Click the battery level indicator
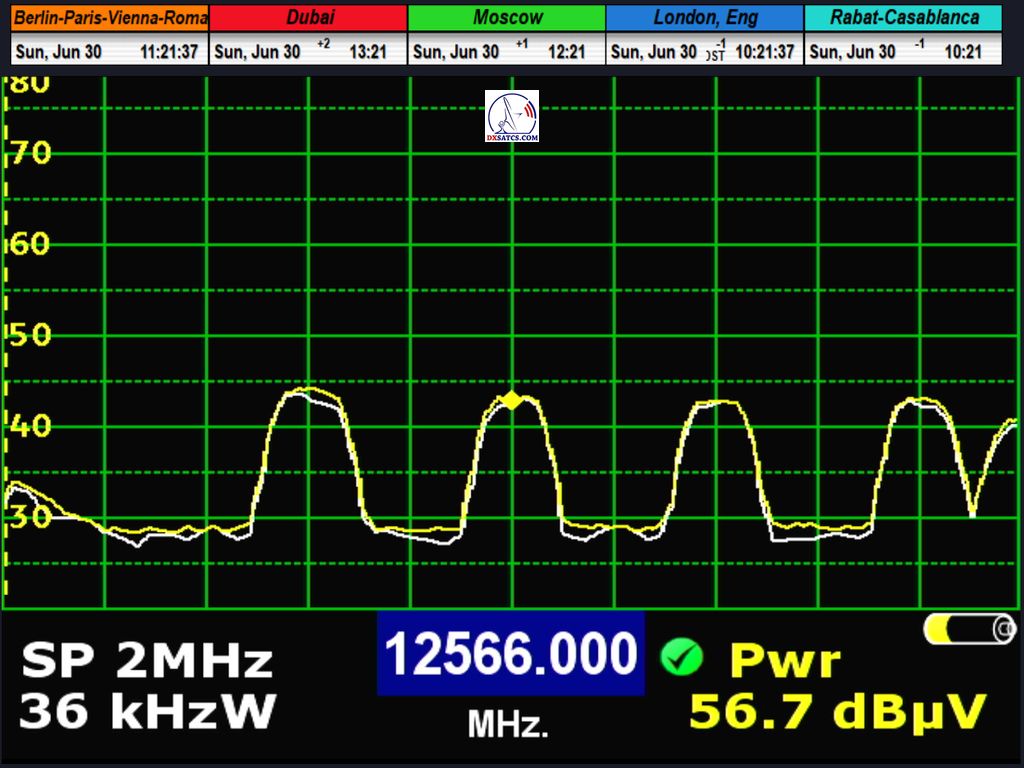 [x=969, y=629]
